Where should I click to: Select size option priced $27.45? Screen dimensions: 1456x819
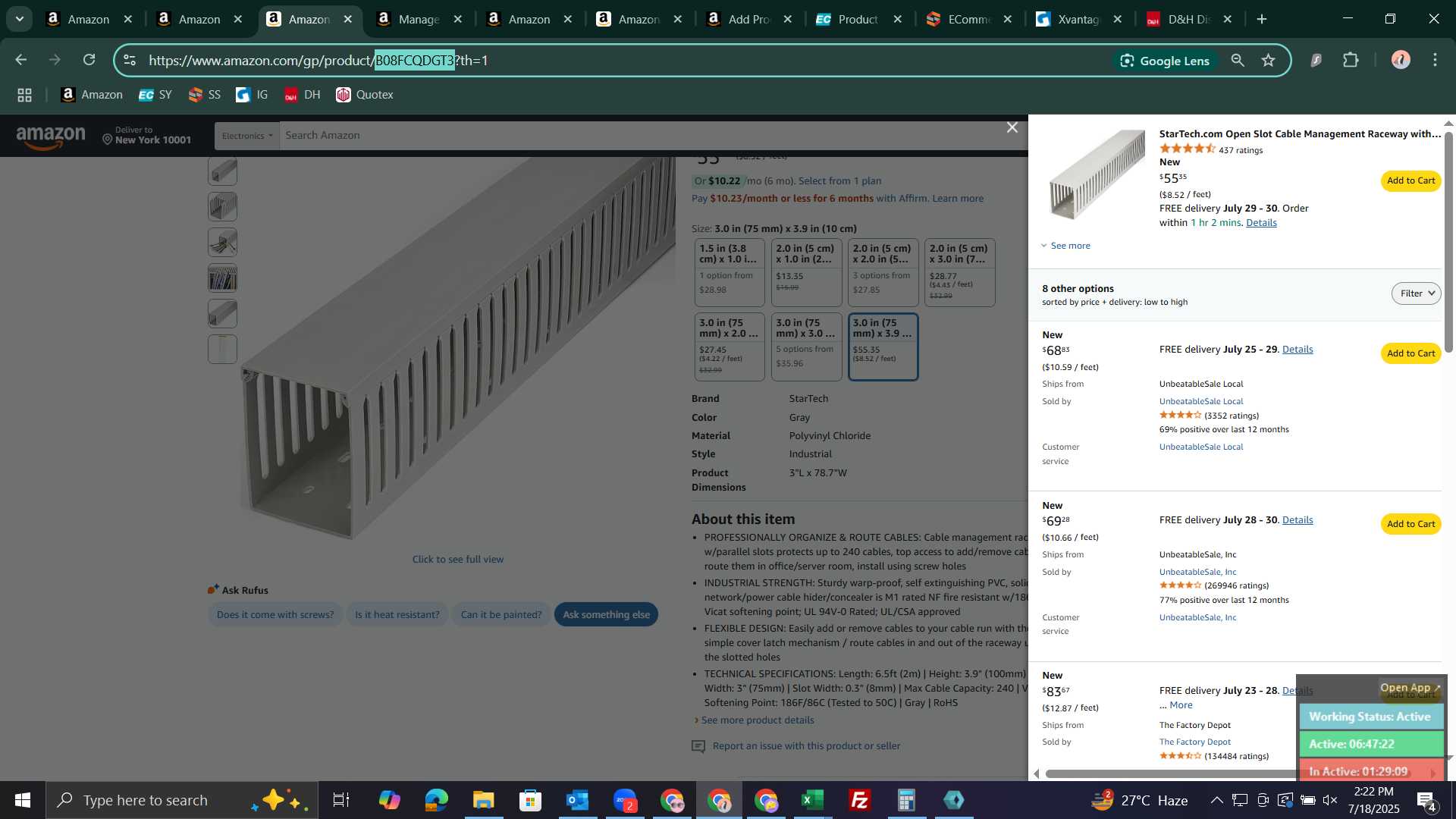tap(730, 347)
